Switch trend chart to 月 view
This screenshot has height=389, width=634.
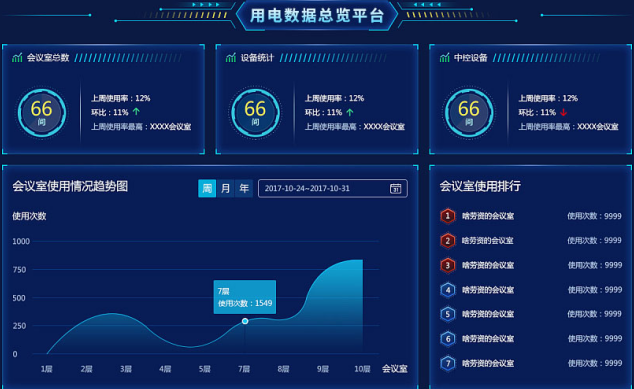coord(226,188)
